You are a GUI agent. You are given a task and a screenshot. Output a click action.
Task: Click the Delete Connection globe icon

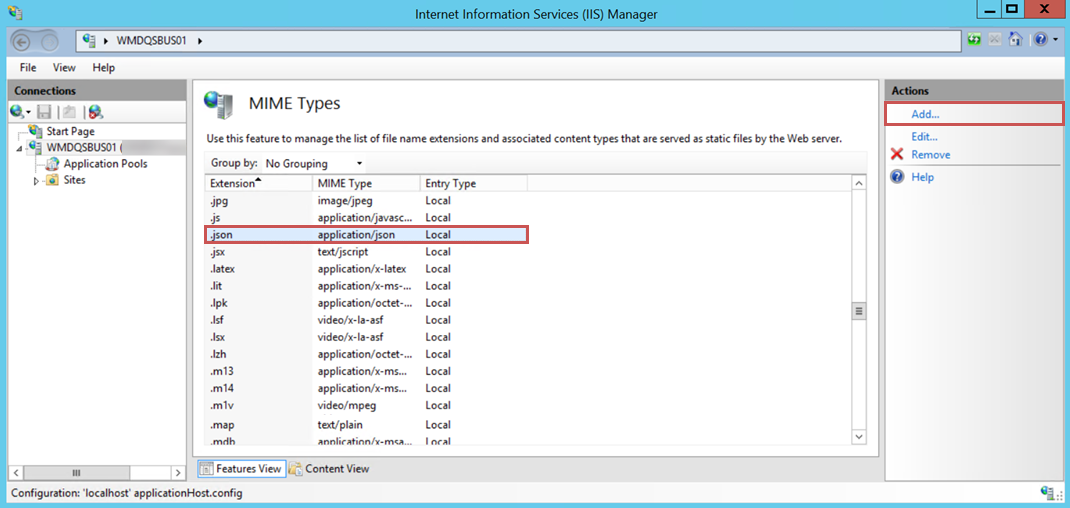(95, 112)
